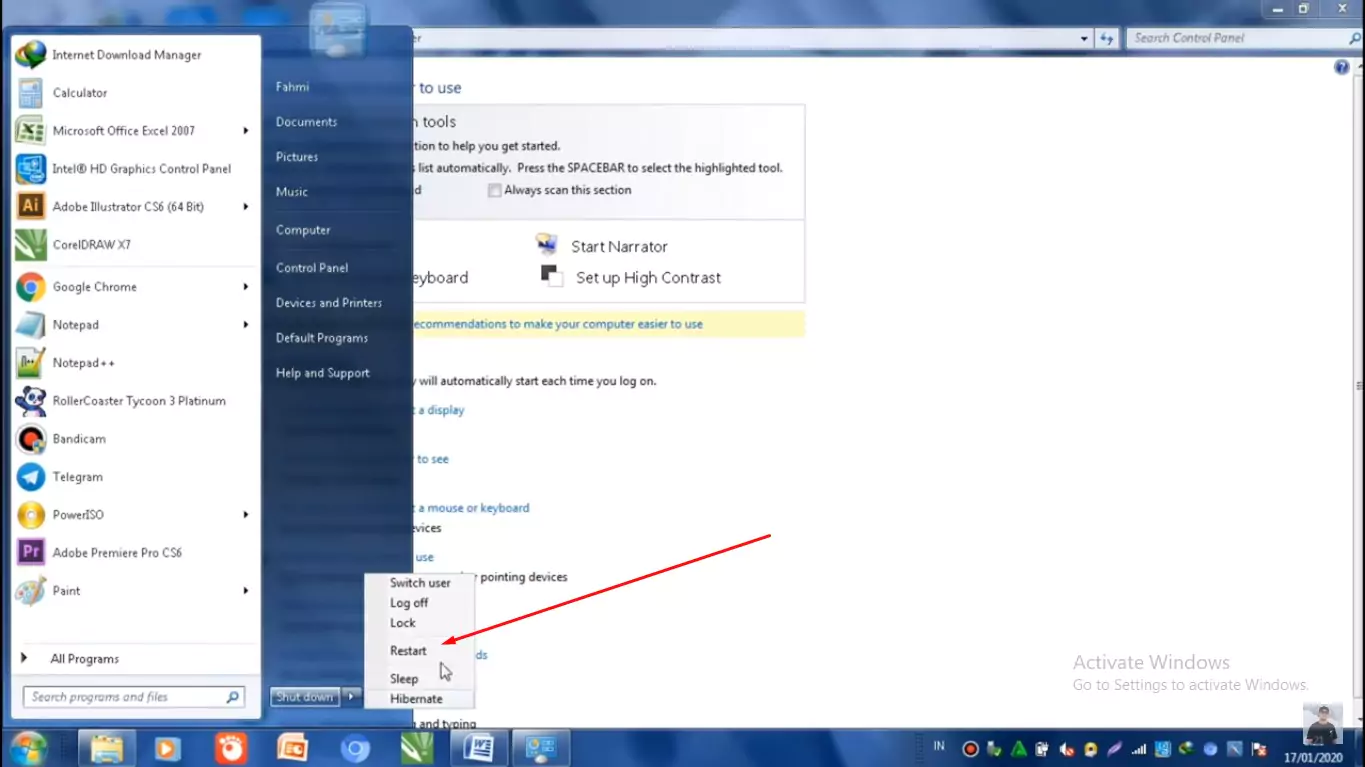Launch PowerISO from the Start menu
The width and height of the screenshot is (1365, 767).
(135, 515)
